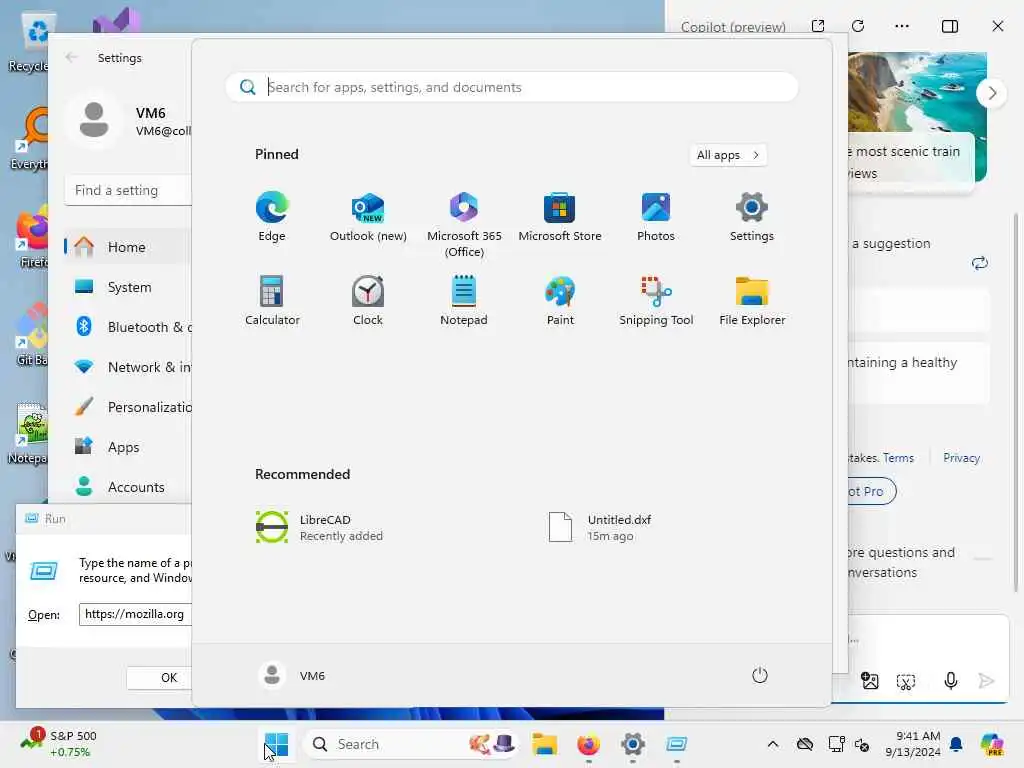Open clock and date flyout 9:41 AM
The image size is (1024, 768).
pos(913,744)
